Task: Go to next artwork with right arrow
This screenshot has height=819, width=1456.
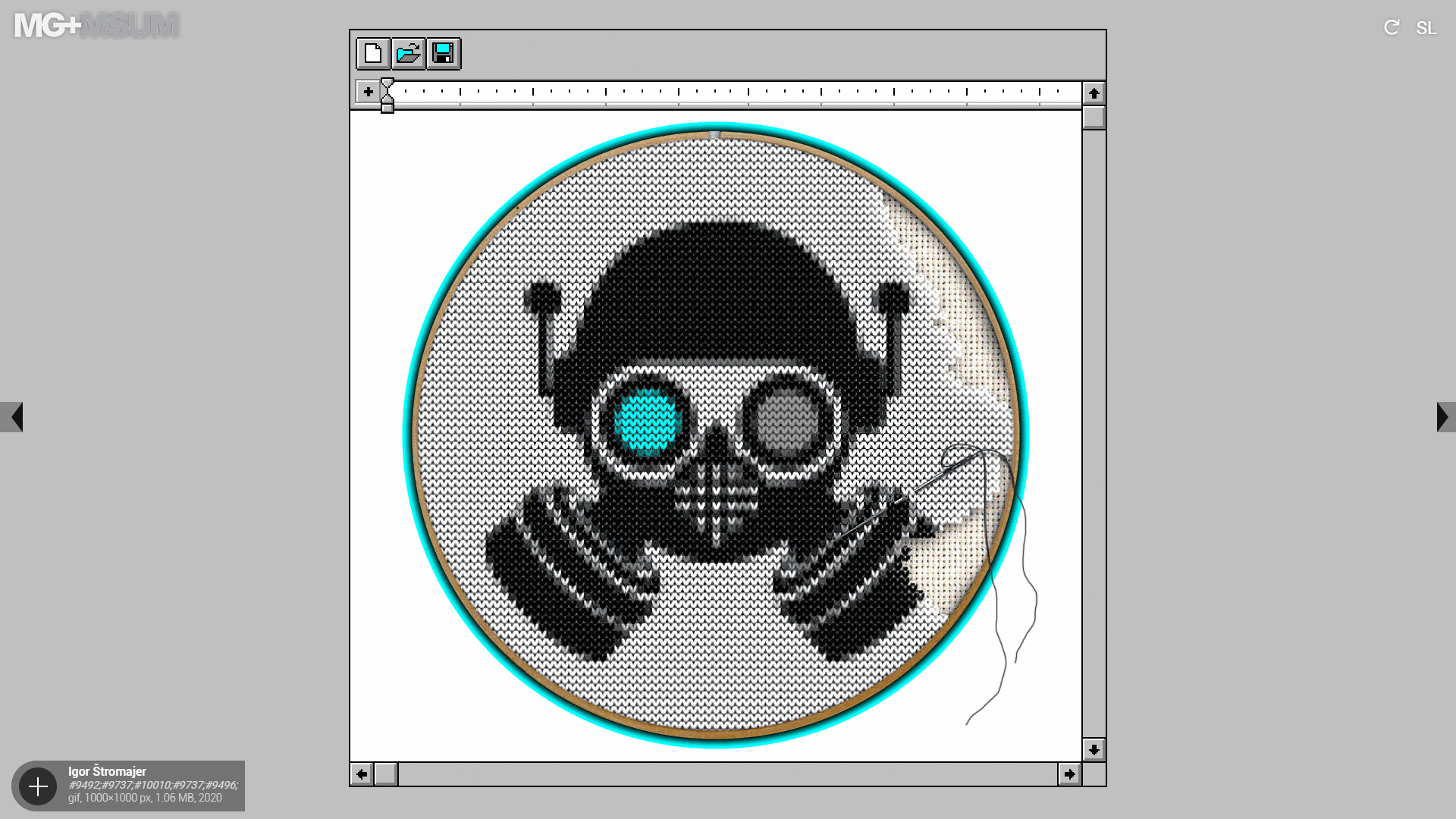Action: [x=1445, y=417]
